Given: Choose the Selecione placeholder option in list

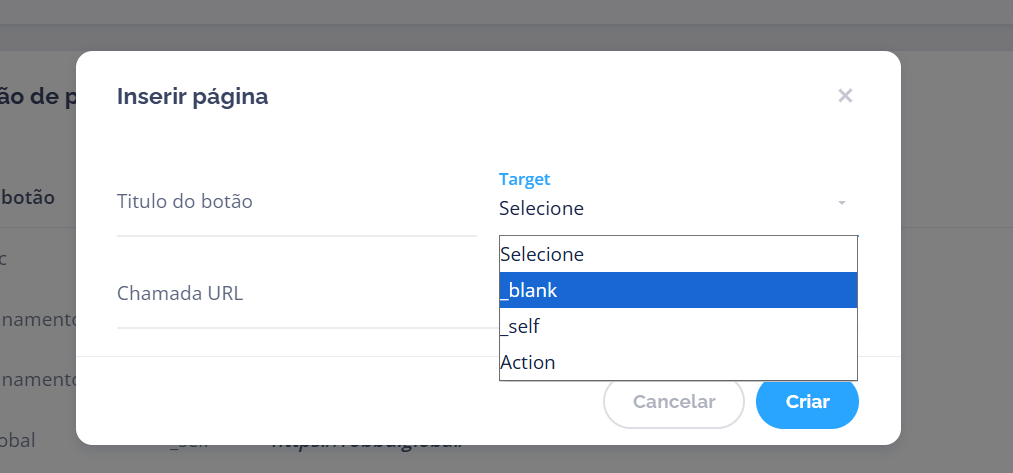Looking at the screenshot, I should click(678, 254).
